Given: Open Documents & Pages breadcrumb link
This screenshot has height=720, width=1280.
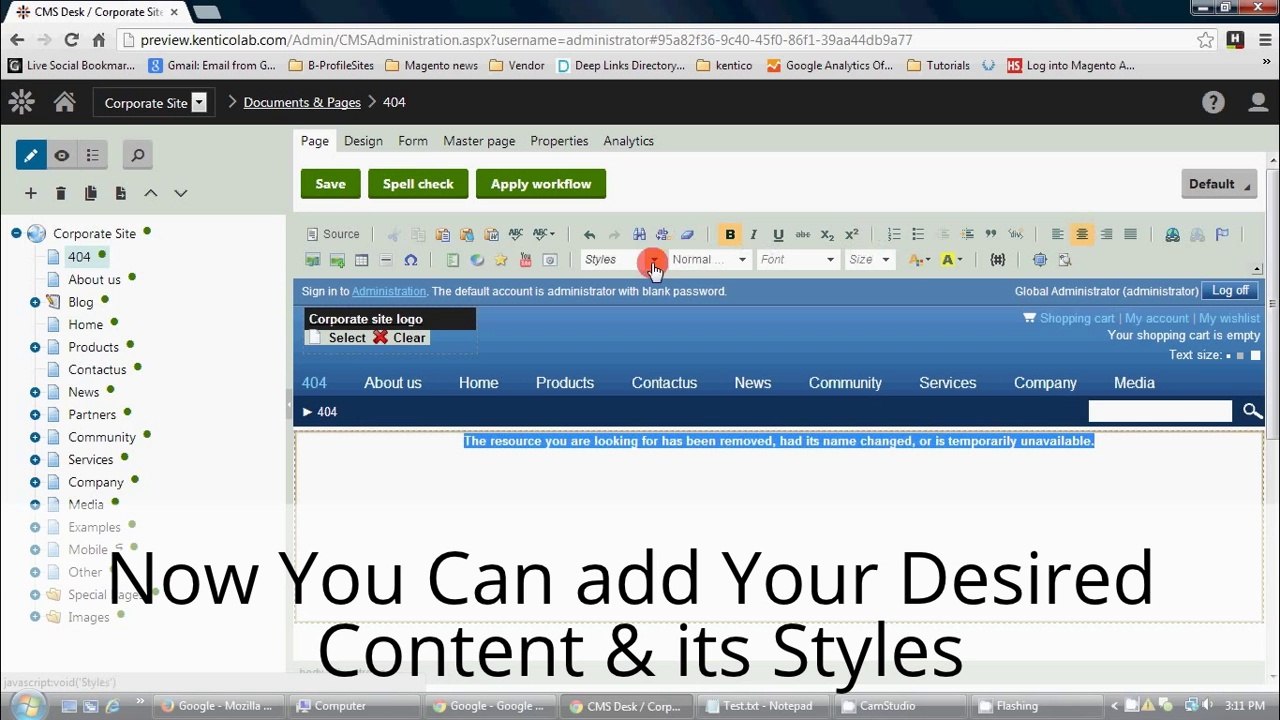Looking at the screenshot, I should [x=302, y=102].
